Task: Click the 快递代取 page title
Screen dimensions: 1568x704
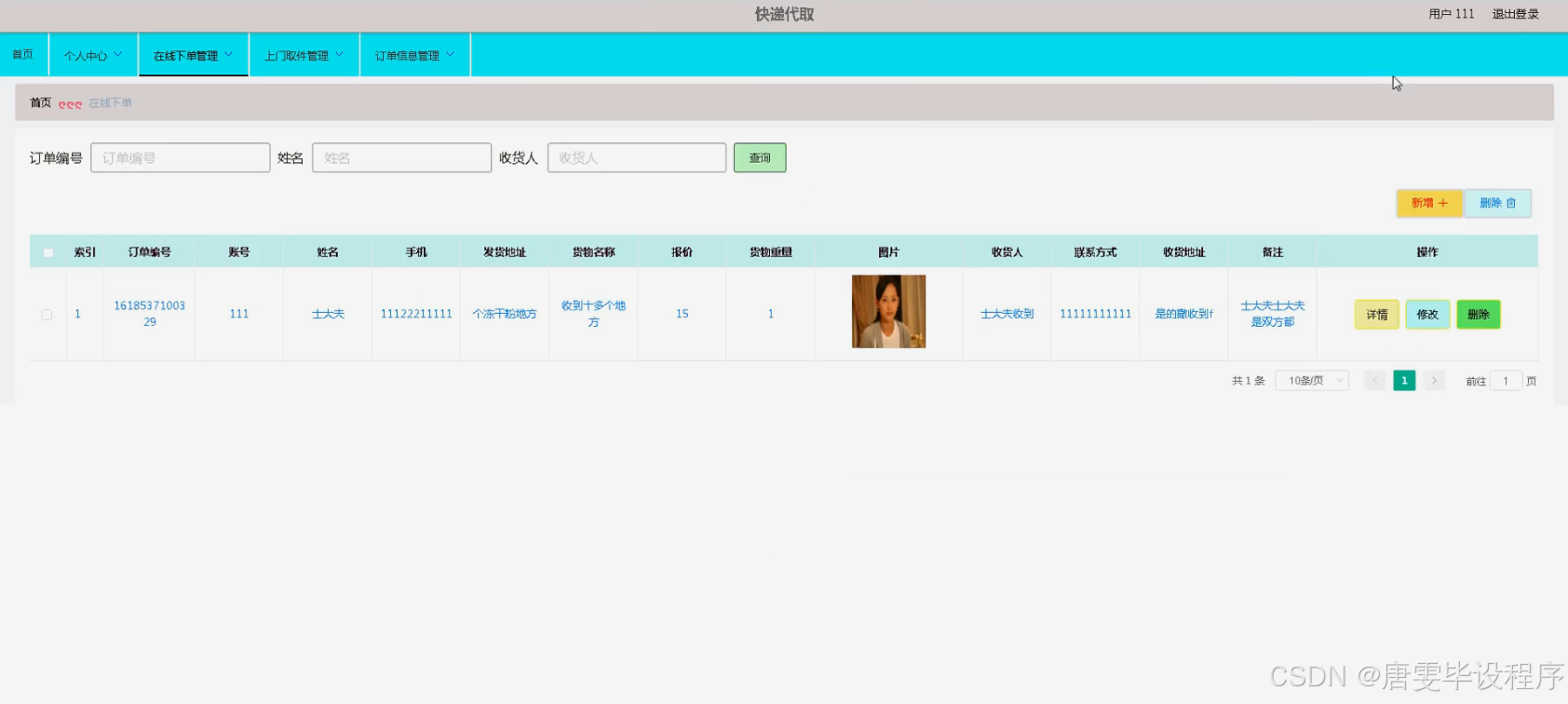Action: point(784,14)
